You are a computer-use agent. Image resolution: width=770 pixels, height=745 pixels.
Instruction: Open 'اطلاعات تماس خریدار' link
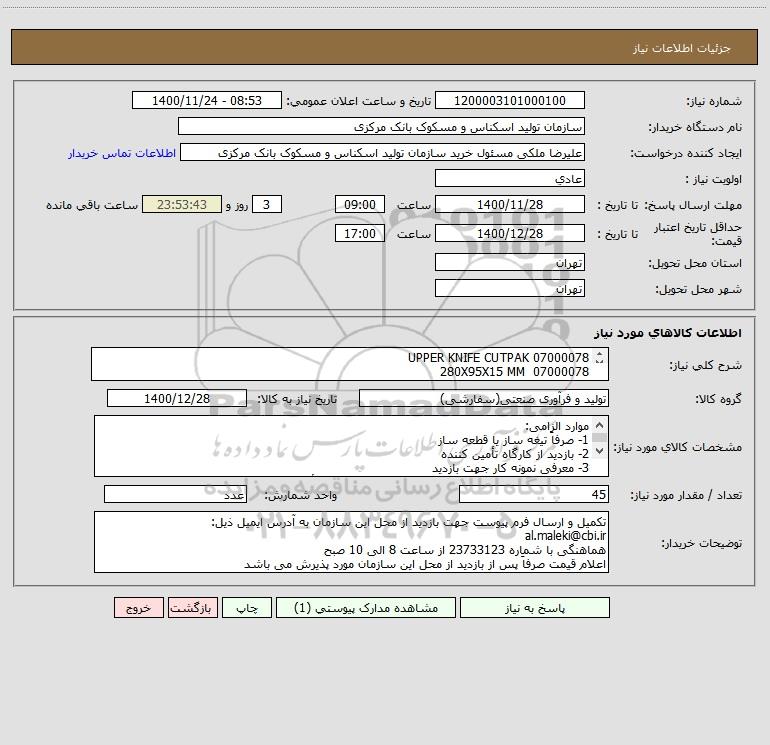point(122,153)
